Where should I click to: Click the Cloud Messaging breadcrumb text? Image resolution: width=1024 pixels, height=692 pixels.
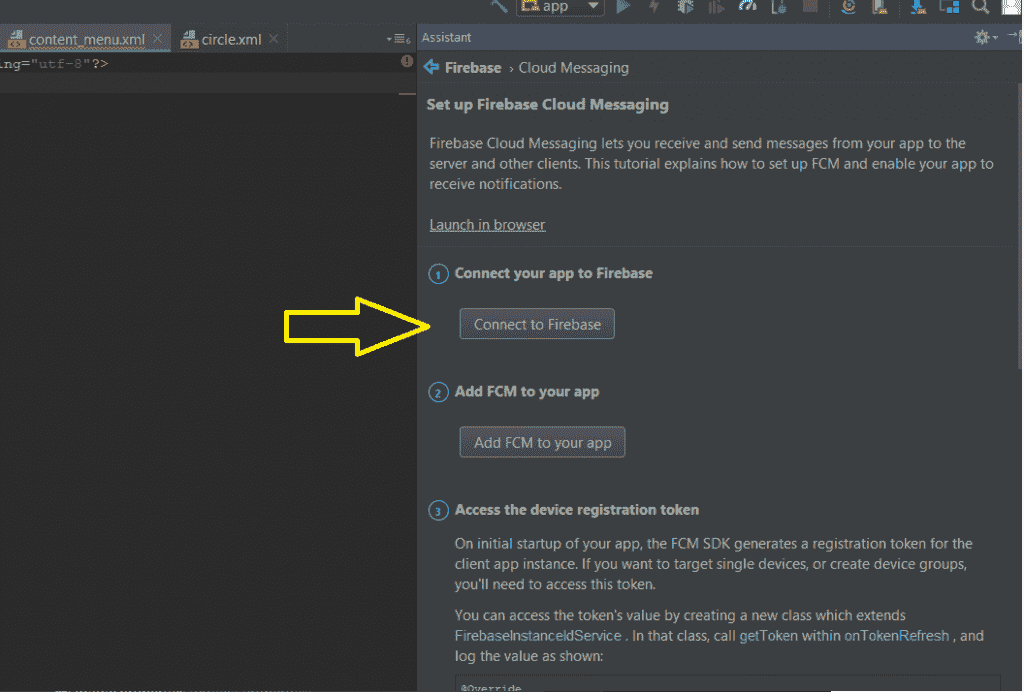tap(573, 68)
